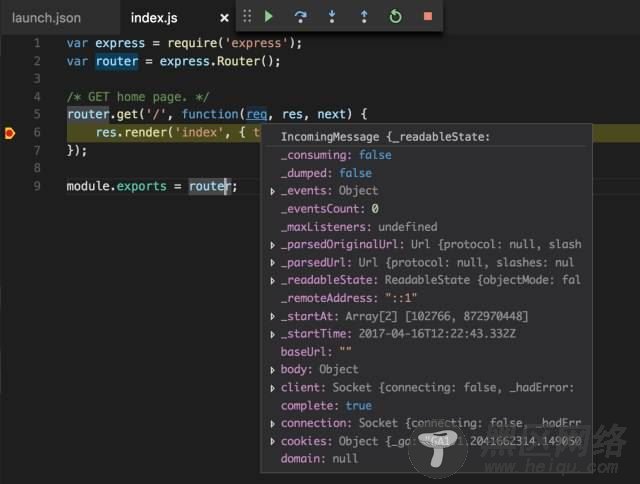Click the _consuming: false property
This screenshot has height=484, width=640.
pyautogui.click(x=336, y=155)
